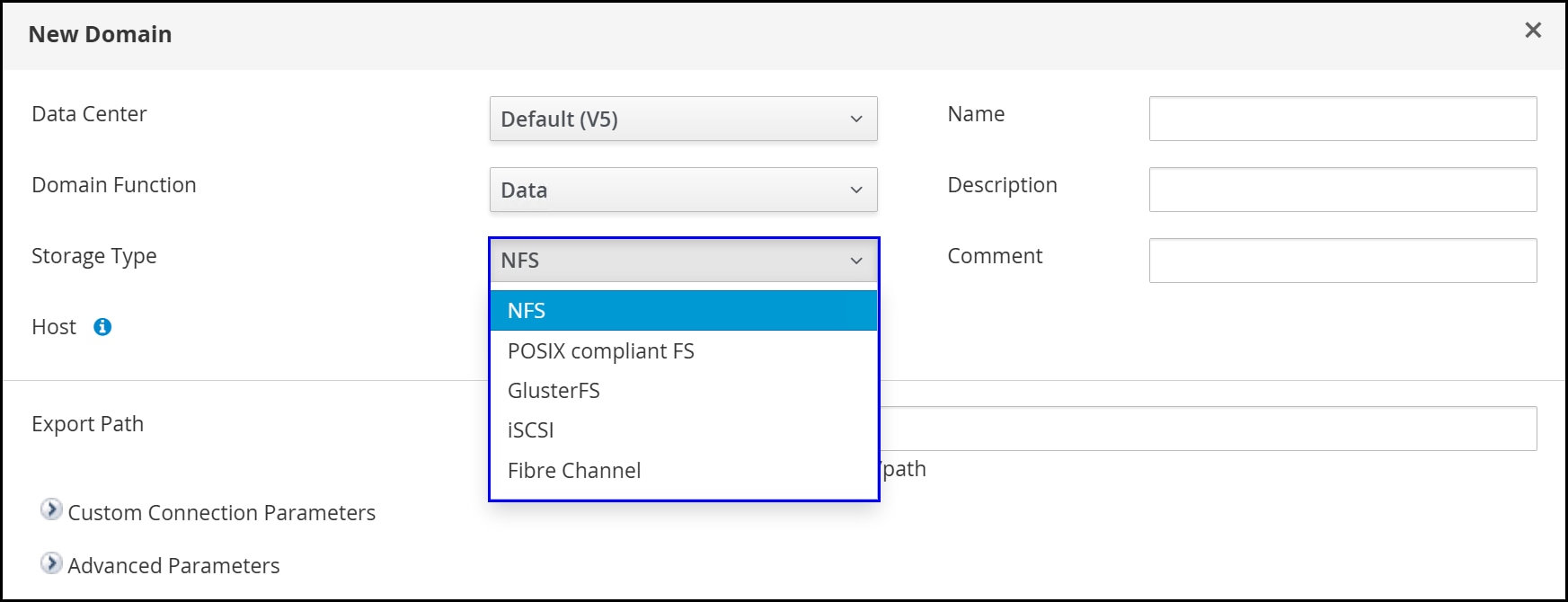
Task: Click the Storage Type label
Action: coord(94,256)
